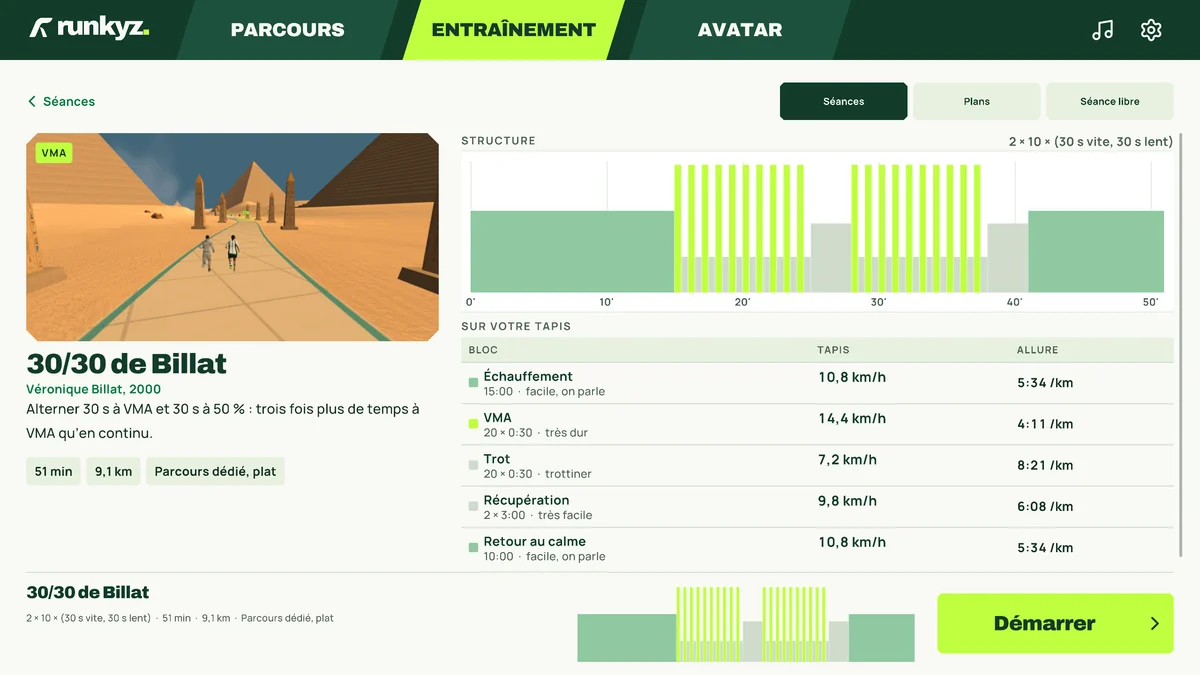Click the Trot grey square marker
Screen dimensions: 1200x675
[x=473, y=466]
